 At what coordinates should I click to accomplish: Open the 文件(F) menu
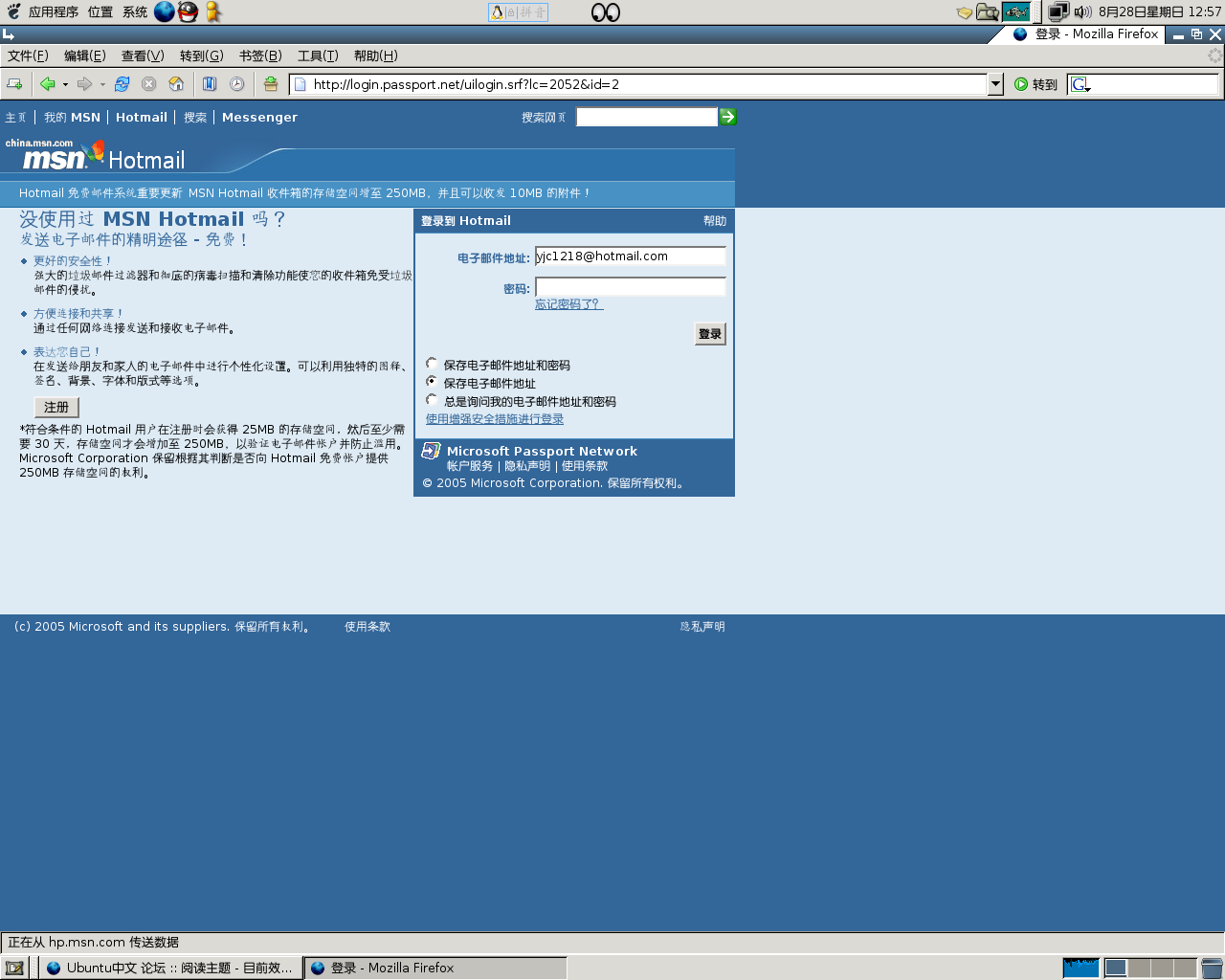click(28, 56)
